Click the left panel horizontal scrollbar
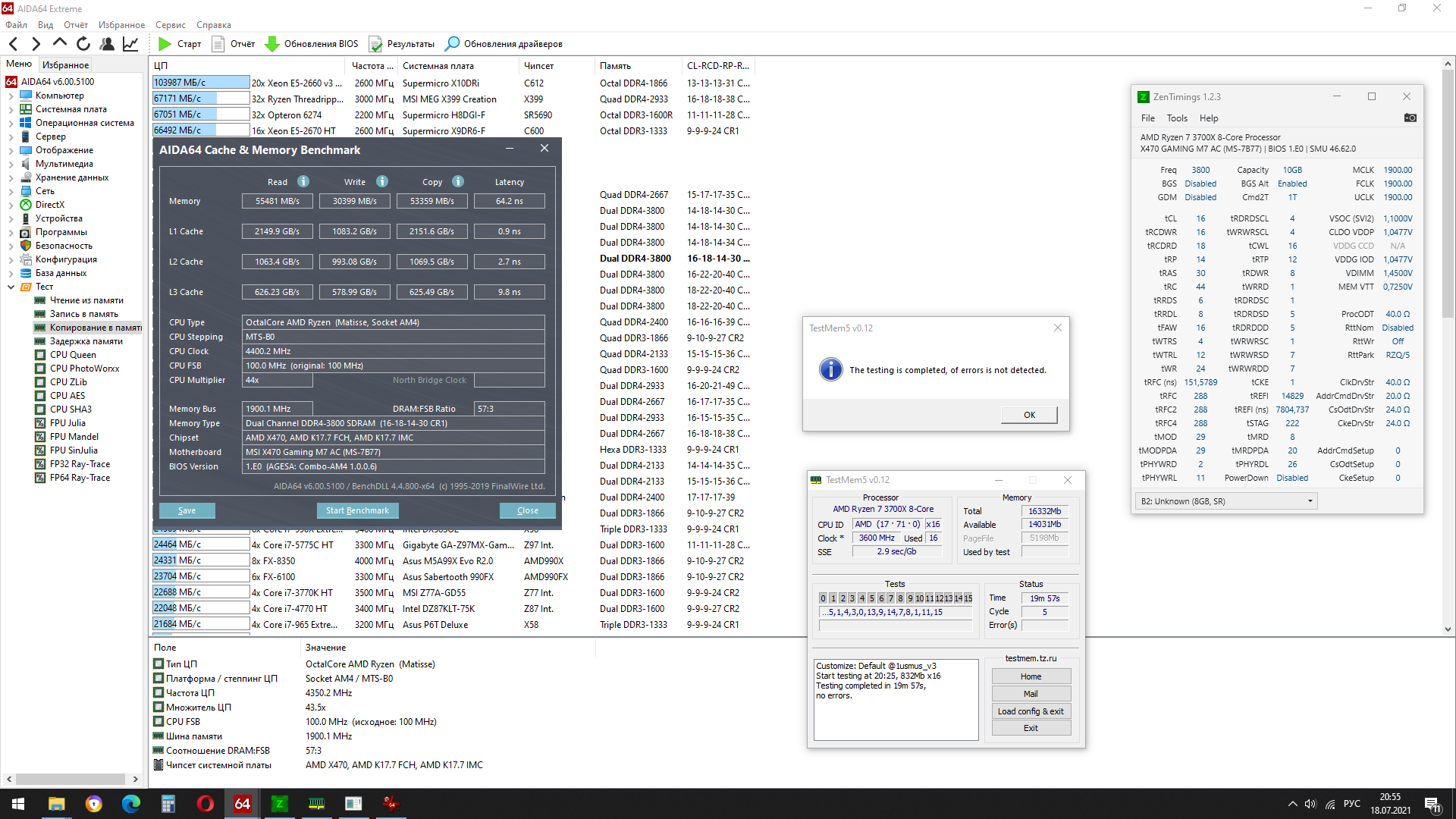This screenshot has height=819, width=1456. (x=71, y=779)
